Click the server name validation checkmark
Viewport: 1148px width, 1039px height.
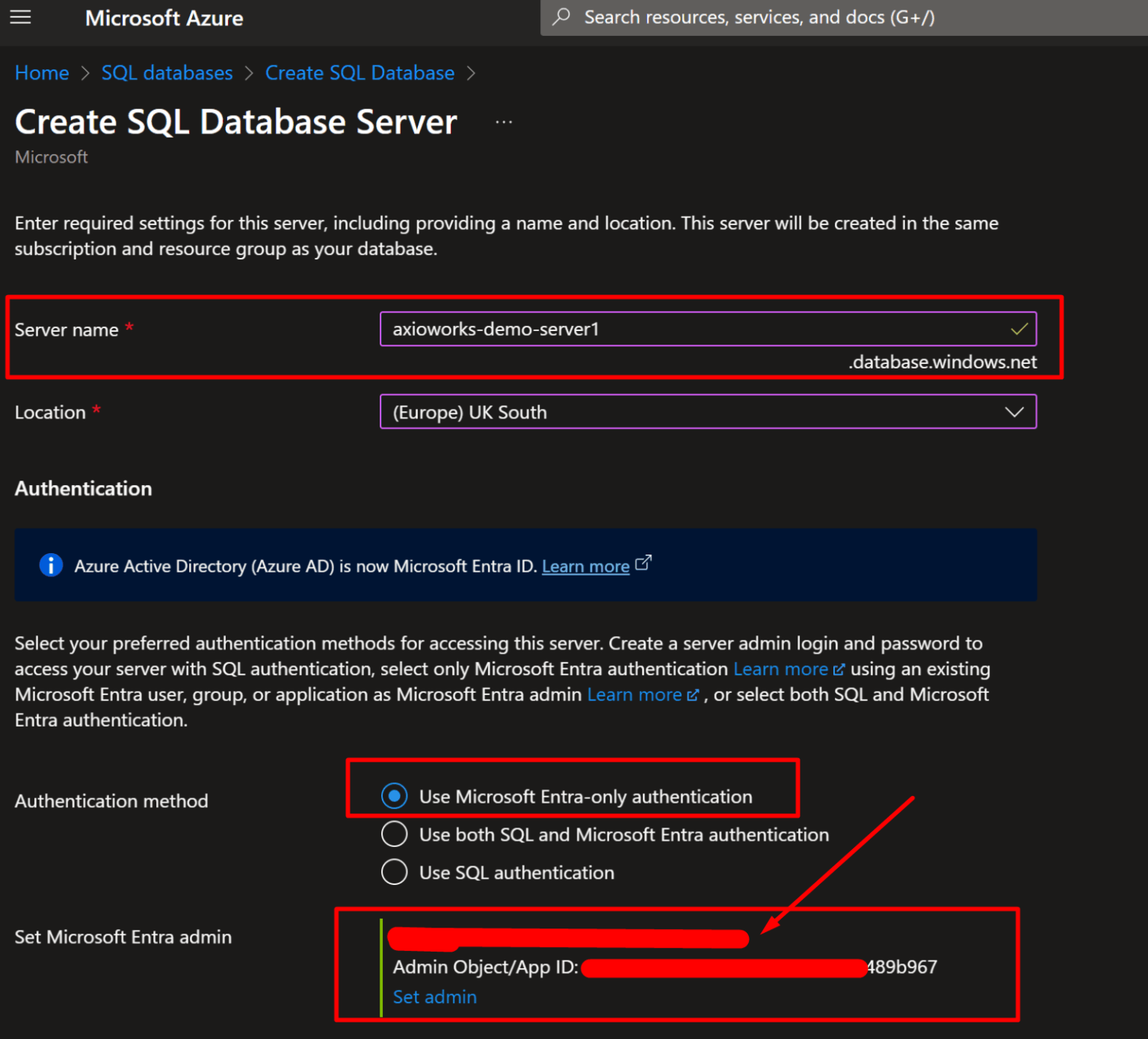(1019, 329)
